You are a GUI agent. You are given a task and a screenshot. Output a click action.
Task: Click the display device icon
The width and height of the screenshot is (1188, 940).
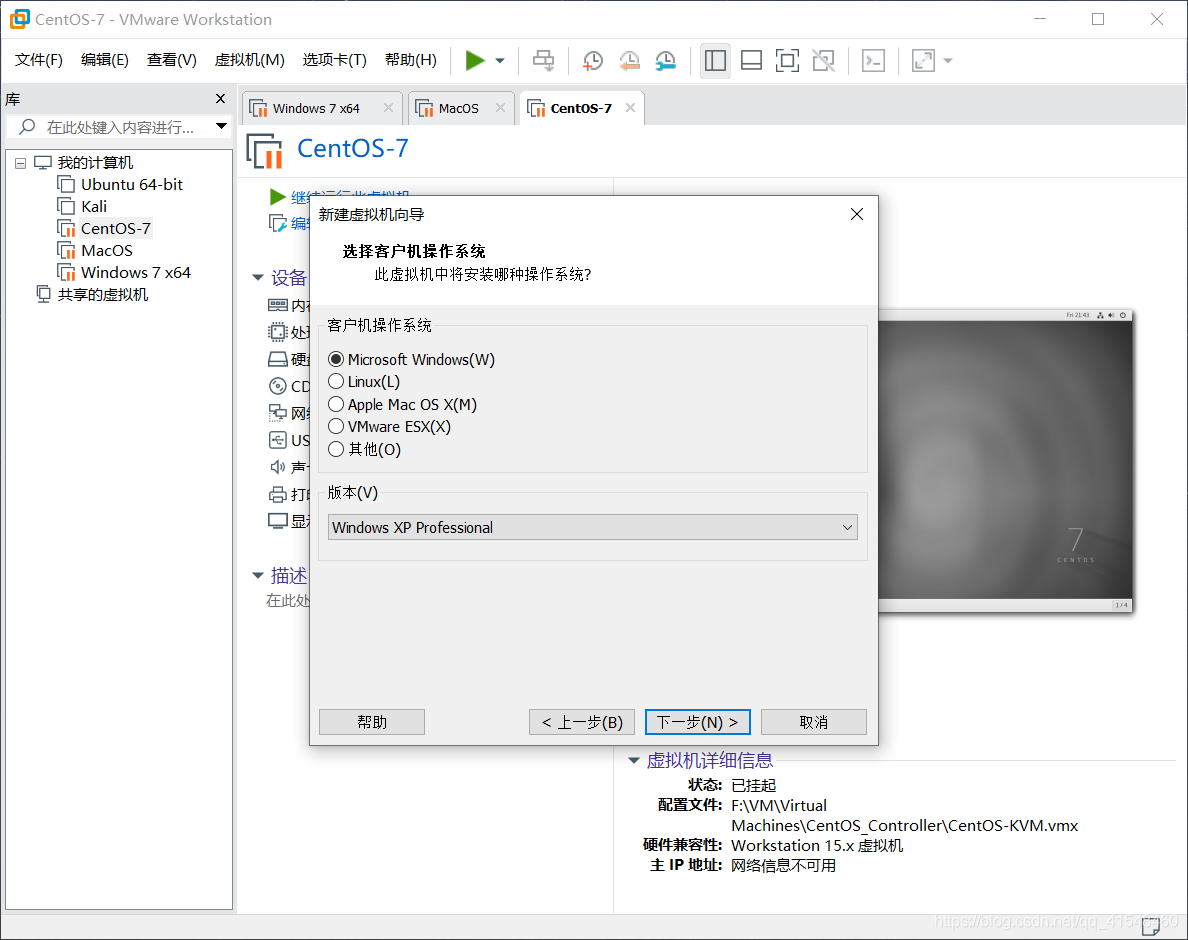[278, 521]
